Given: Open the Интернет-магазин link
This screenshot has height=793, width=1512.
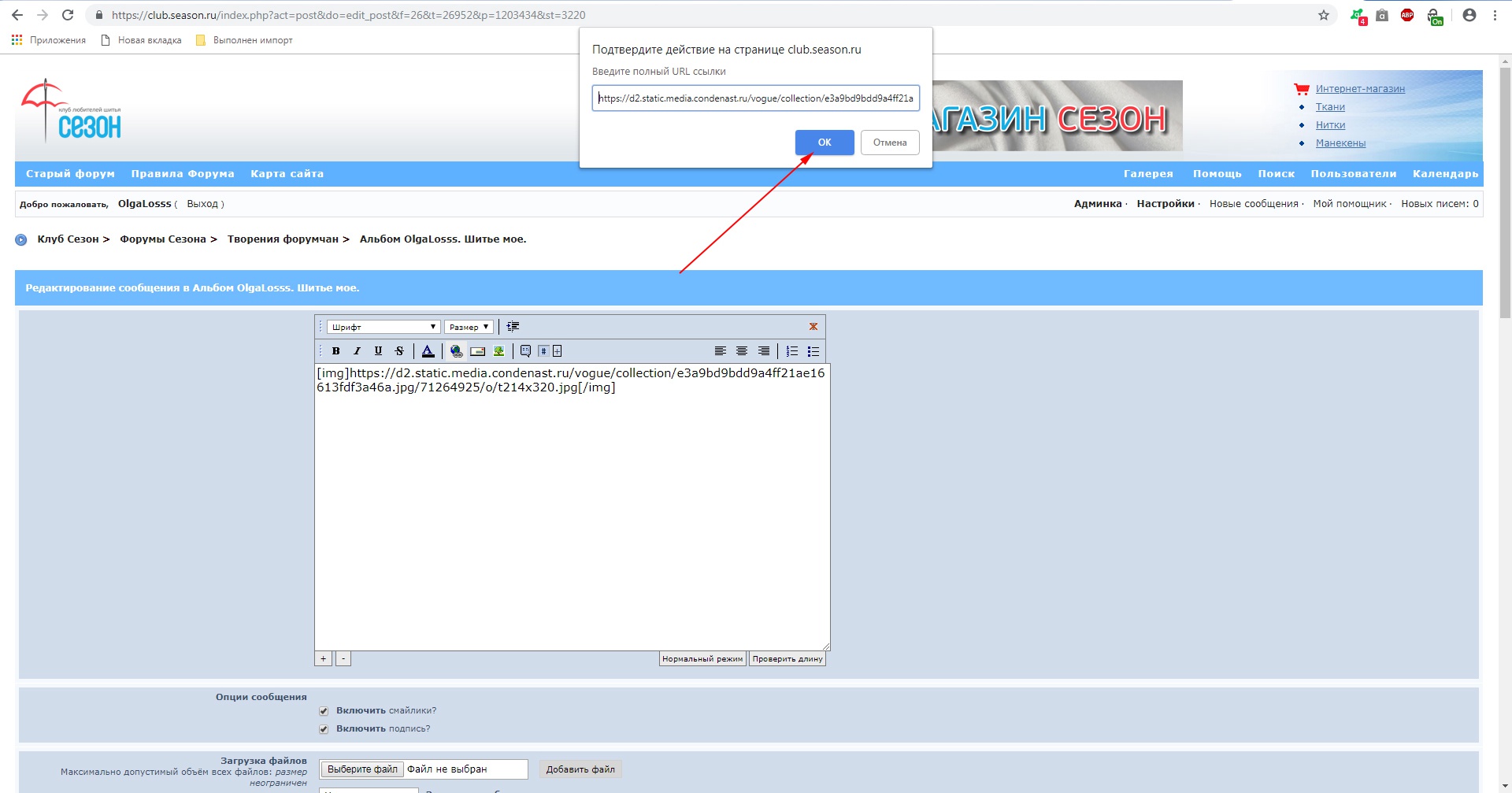Looking at the screenshot, I should pos(1360,89).
